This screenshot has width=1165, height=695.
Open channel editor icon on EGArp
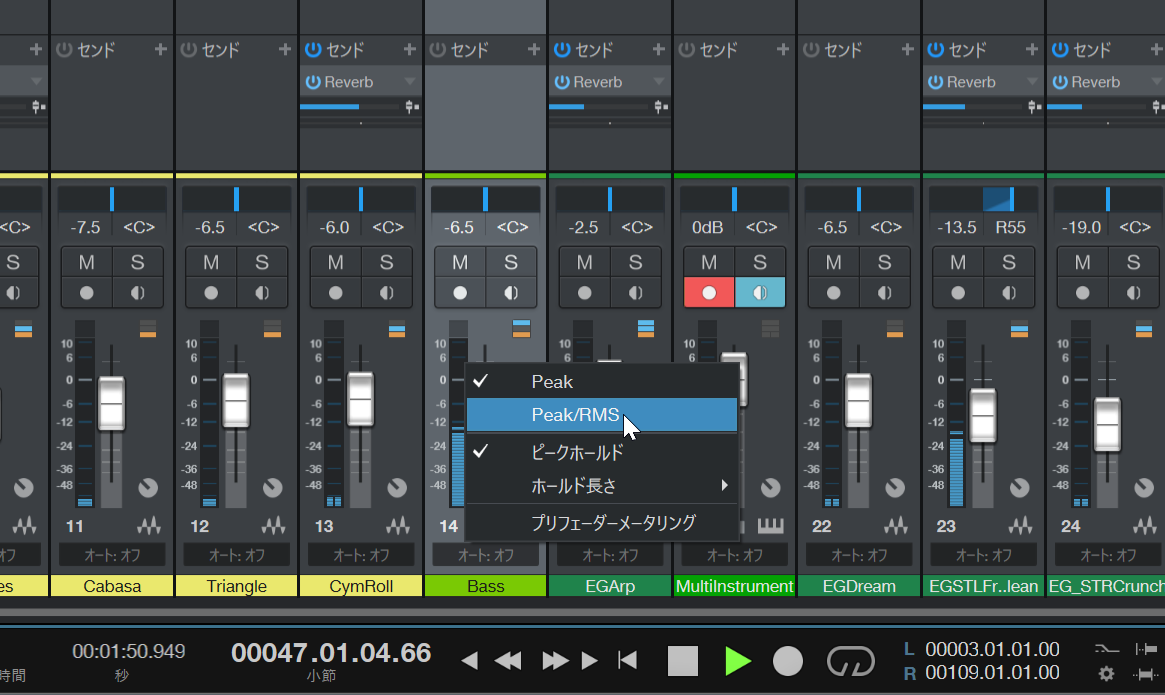(x=646, y=328)
